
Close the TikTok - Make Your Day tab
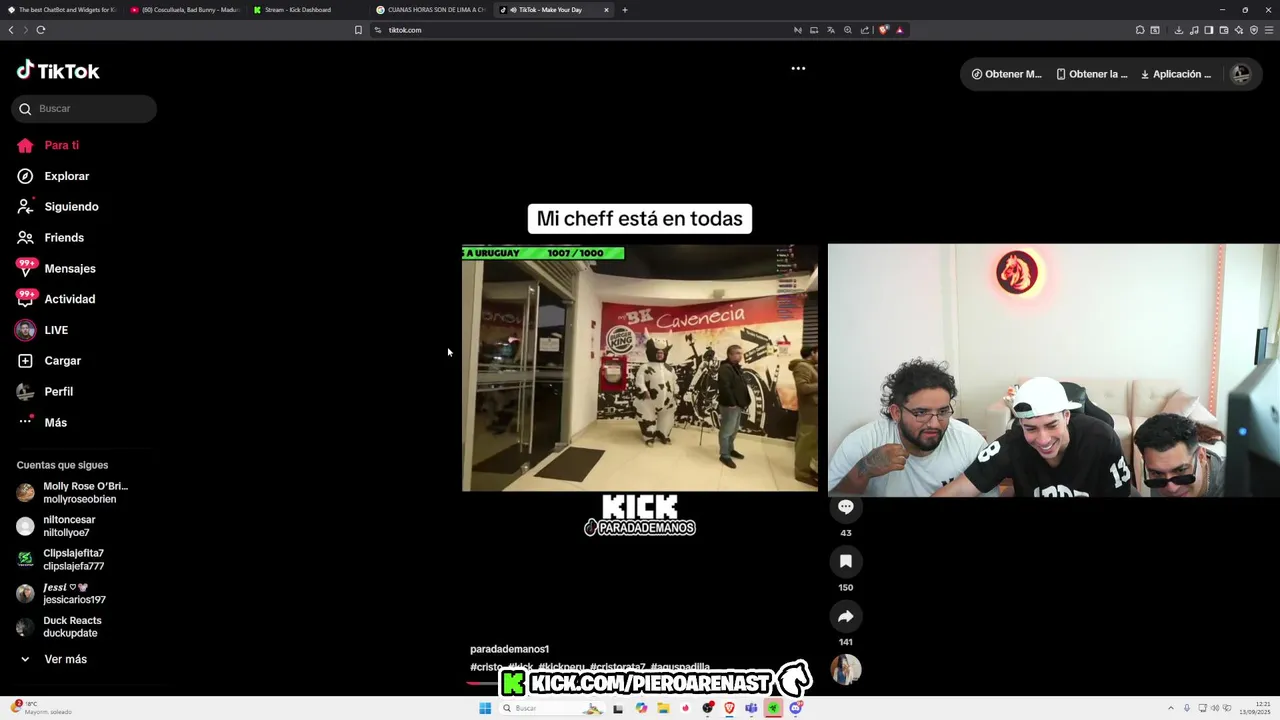tap(606, 10)
